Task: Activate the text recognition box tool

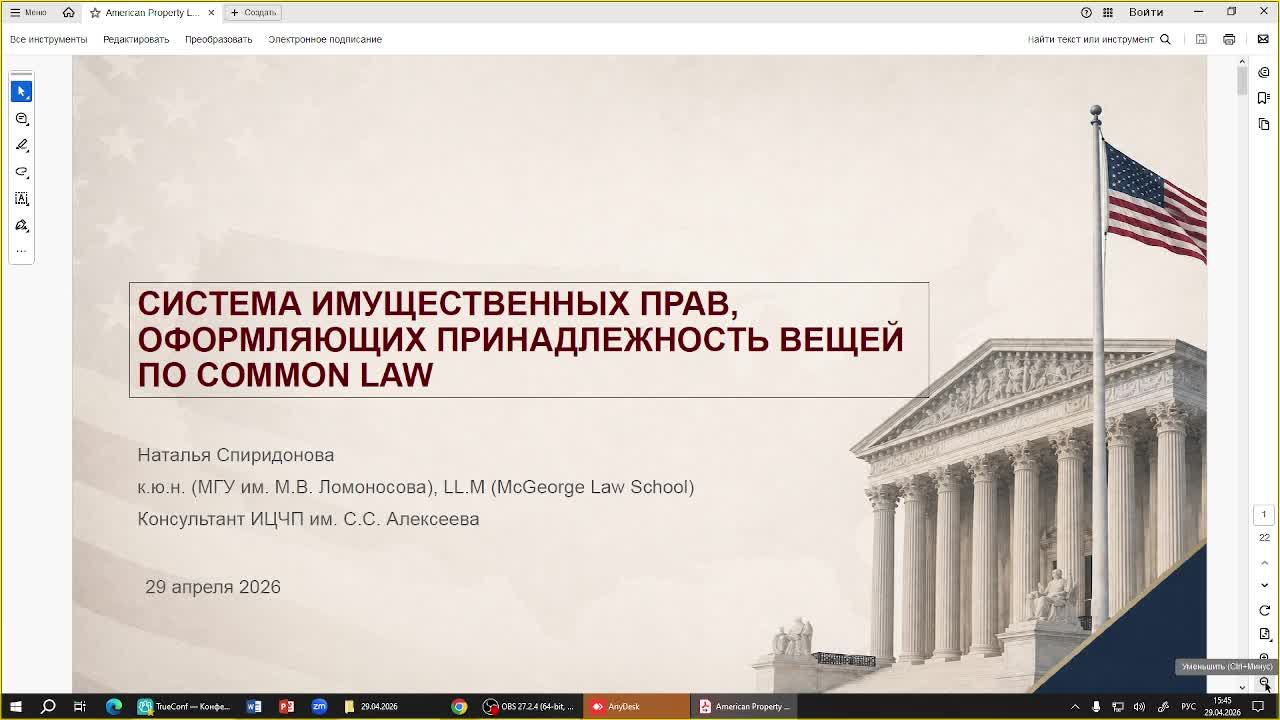Action: [x=21, y=199]
